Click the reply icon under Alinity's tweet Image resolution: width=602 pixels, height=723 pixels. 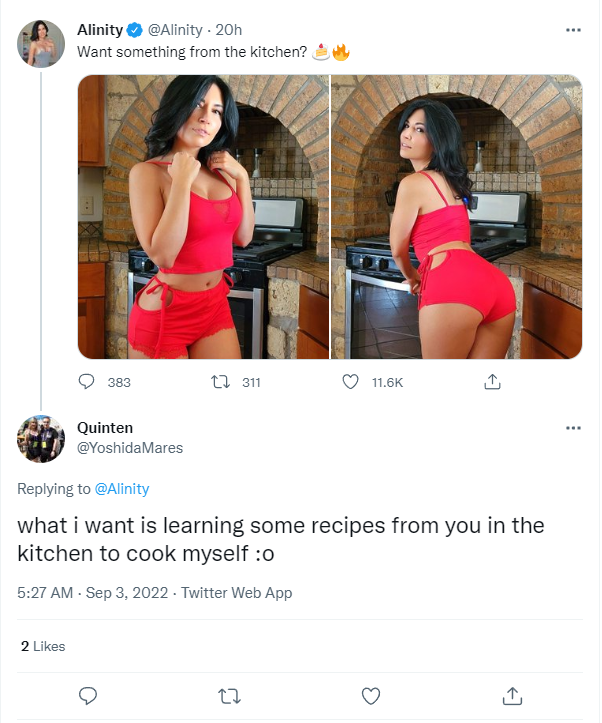pyautogui.click(x=86, y=382)
